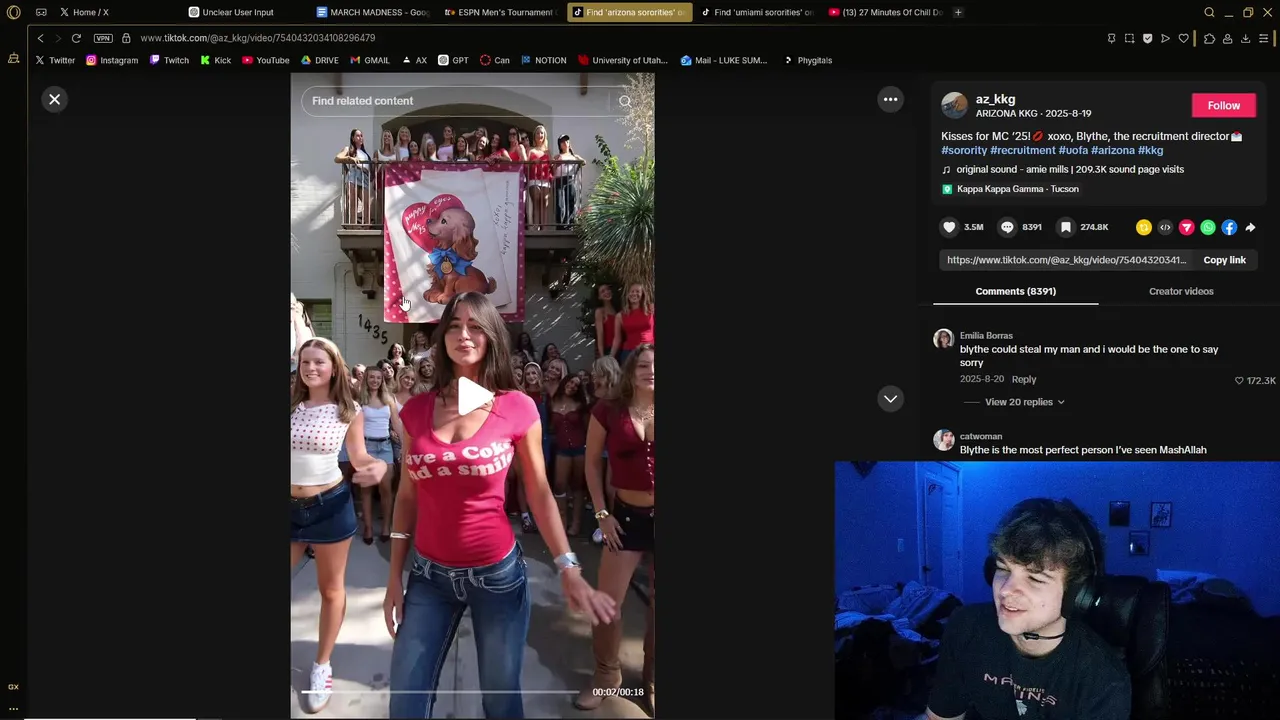Switch to the Comments (8391) tab
Screen dimensions: 1280x720
tap(1015, 291)
